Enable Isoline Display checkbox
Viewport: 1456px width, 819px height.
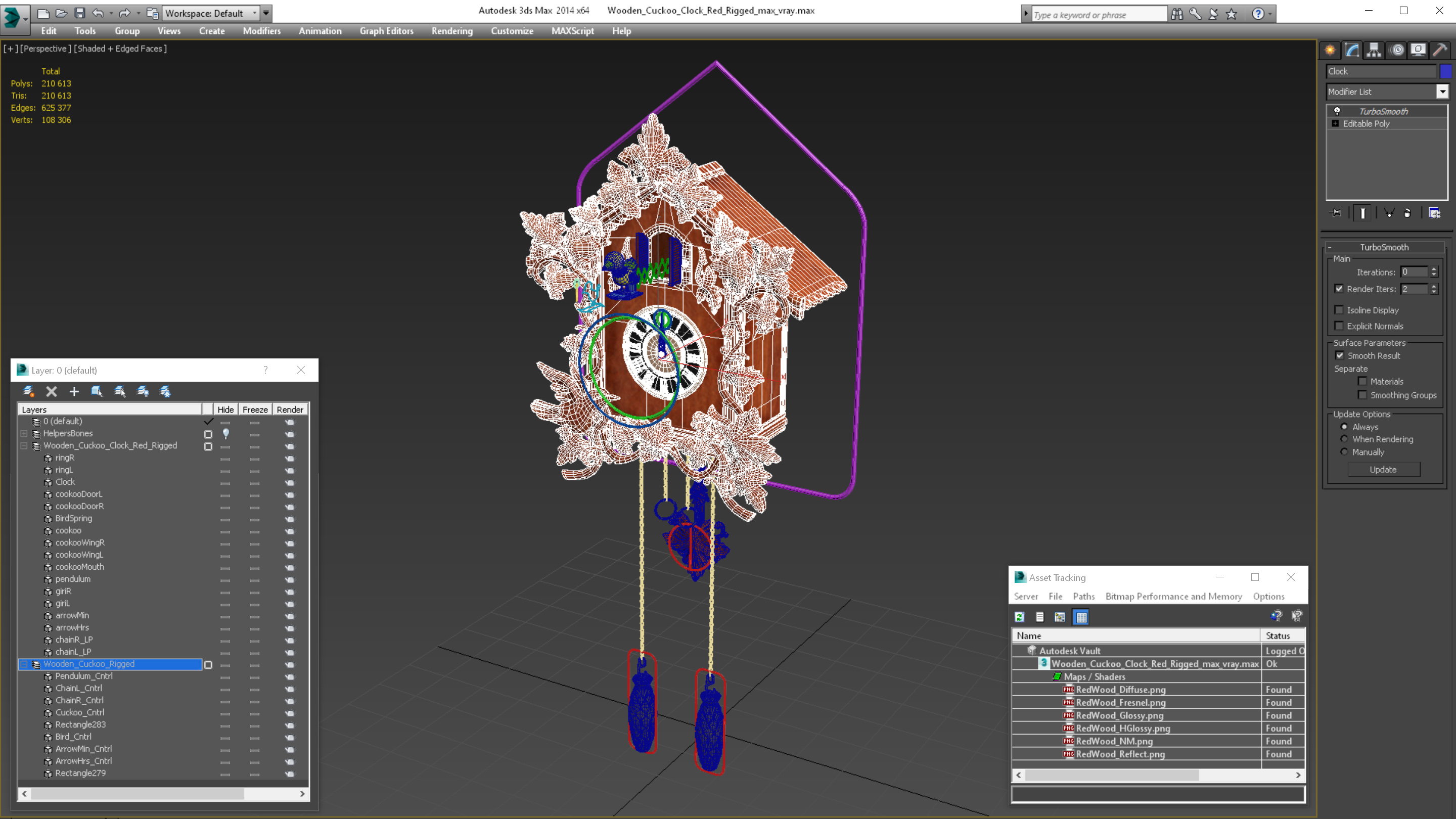(1339, 310)
